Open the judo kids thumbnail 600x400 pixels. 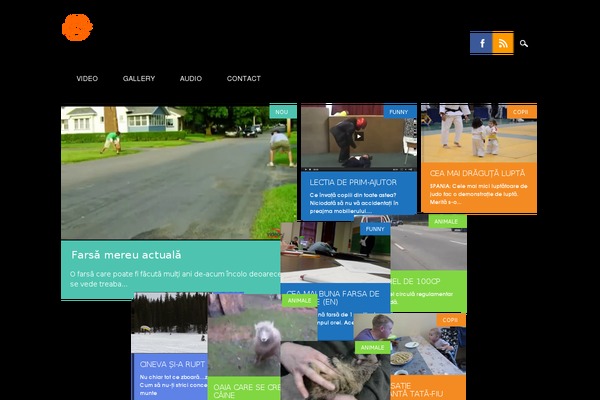point(479,133)
